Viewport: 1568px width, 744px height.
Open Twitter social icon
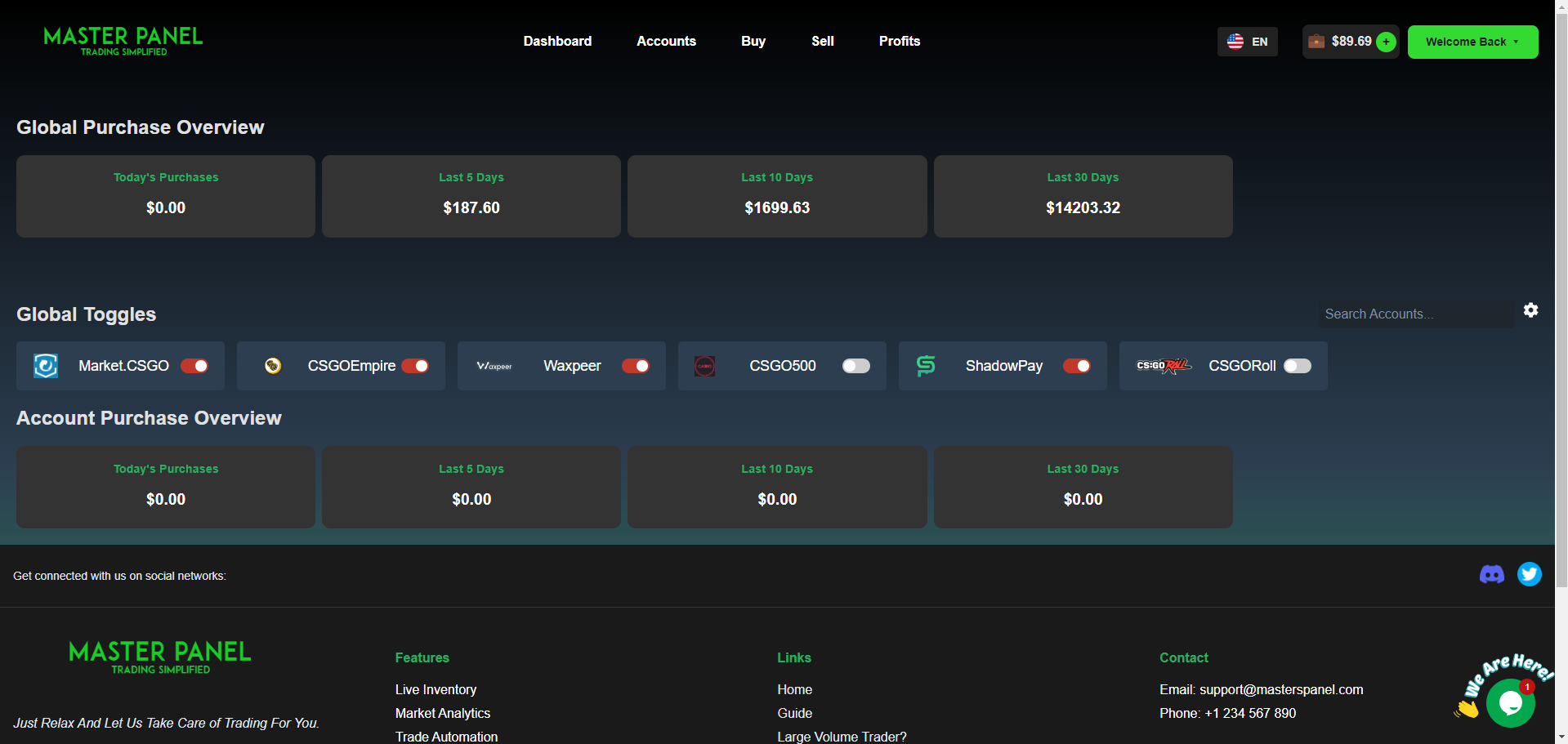pos(1530,574)
